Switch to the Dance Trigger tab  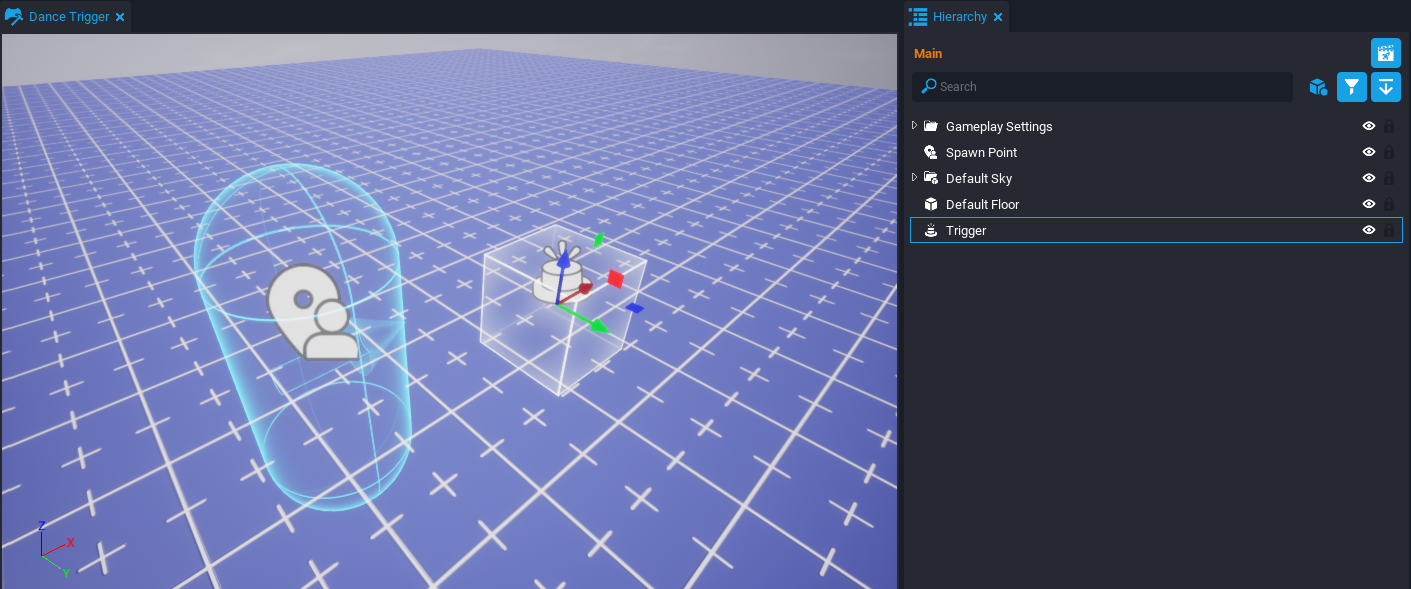(x=68, y=17)
